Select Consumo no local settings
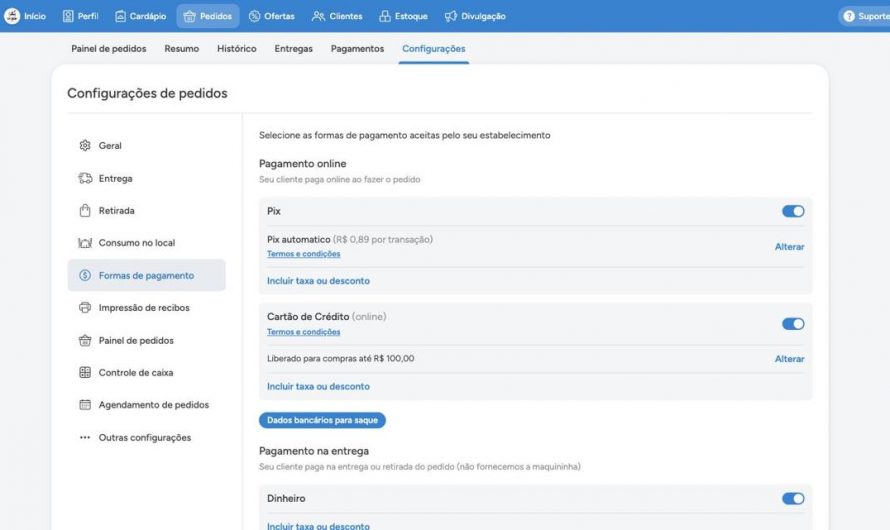 click(x=146, y=243)
